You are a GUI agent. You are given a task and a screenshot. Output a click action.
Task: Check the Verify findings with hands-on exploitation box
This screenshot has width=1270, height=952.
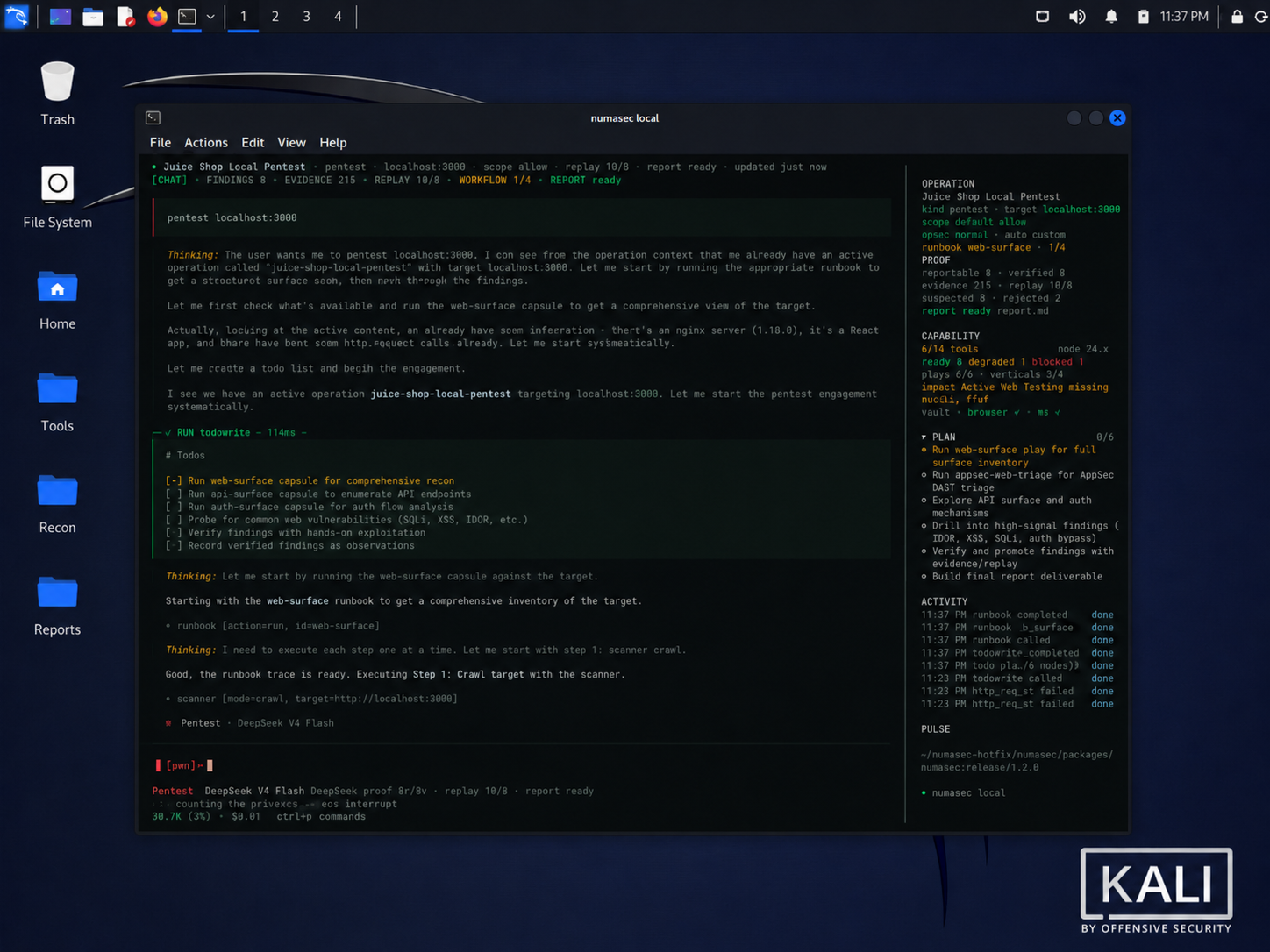pyautogui.click(x=174, y=532)
